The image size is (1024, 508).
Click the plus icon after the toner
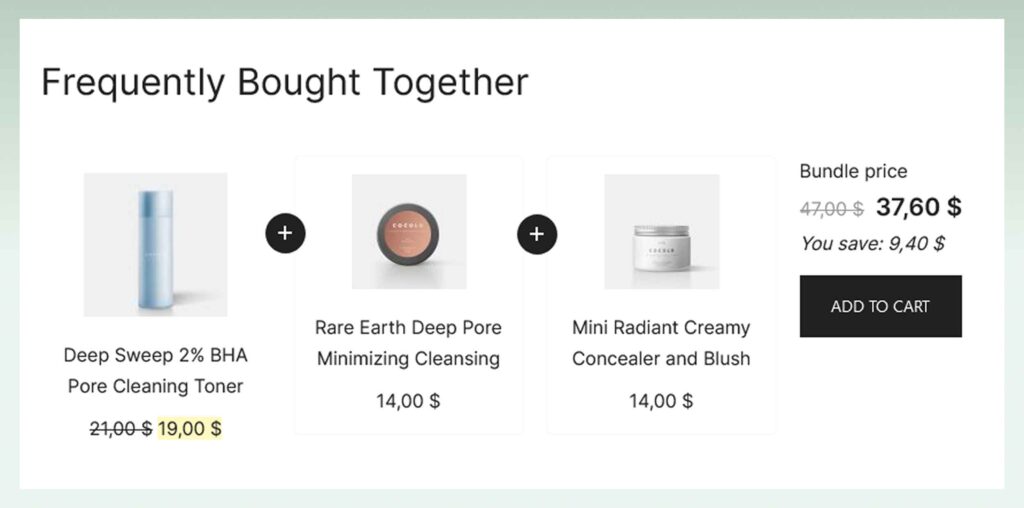pyautogui.click(x=285, y=233)
